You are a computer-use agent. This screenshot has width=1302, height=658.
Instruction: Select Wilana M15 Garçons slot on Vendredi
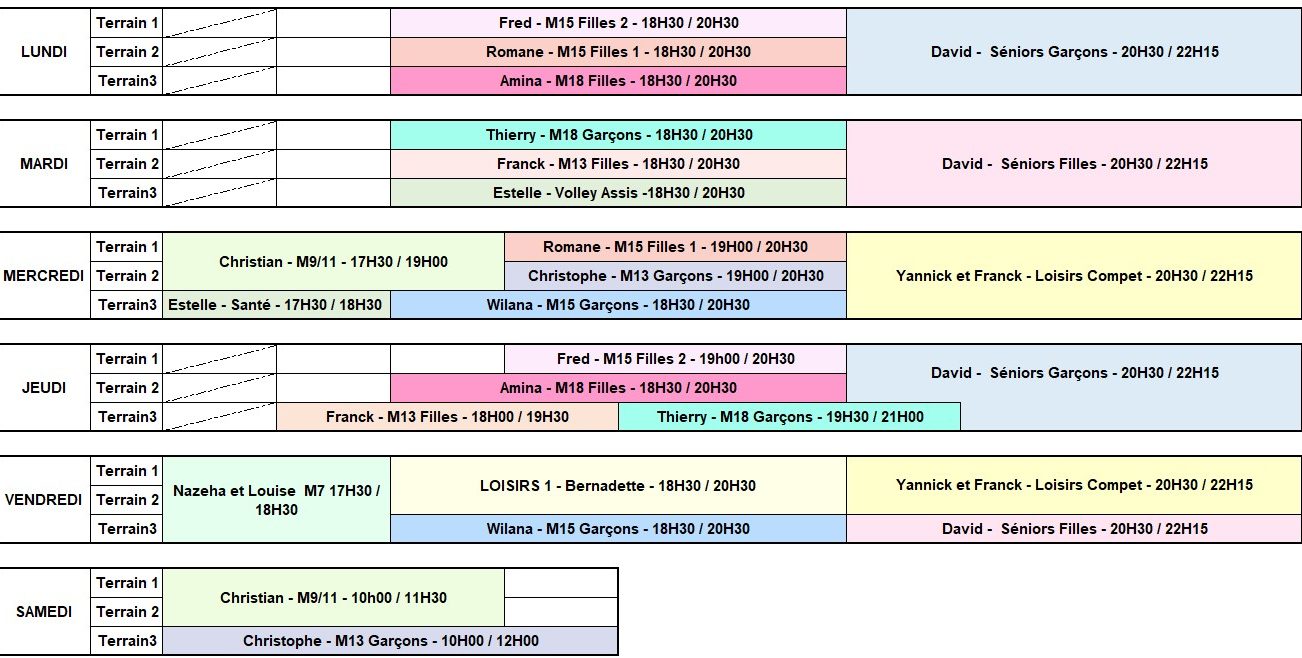tap(618, 529)
